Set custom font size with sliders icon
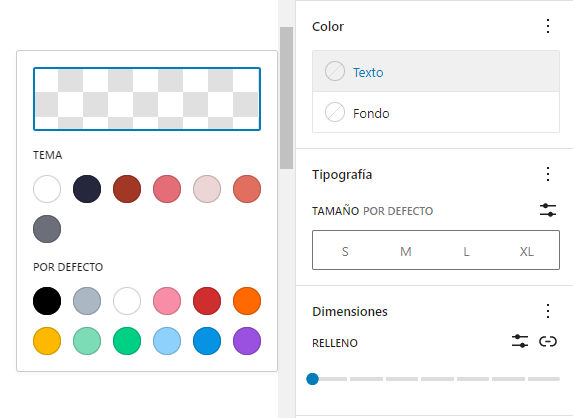Viewport: 573px width, 418px height. [547, 210]
